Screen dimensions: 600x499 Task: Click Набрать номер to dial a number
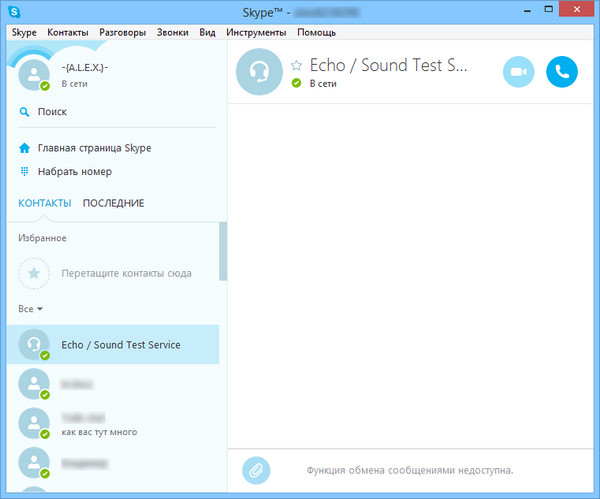[75, 172]
